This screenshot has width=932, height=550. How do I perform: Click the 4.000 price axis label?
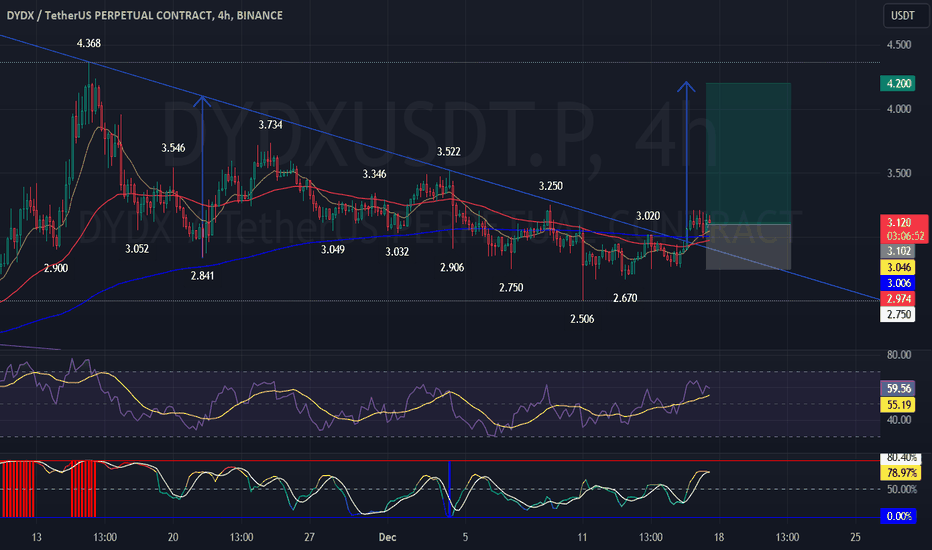(899, 109)
